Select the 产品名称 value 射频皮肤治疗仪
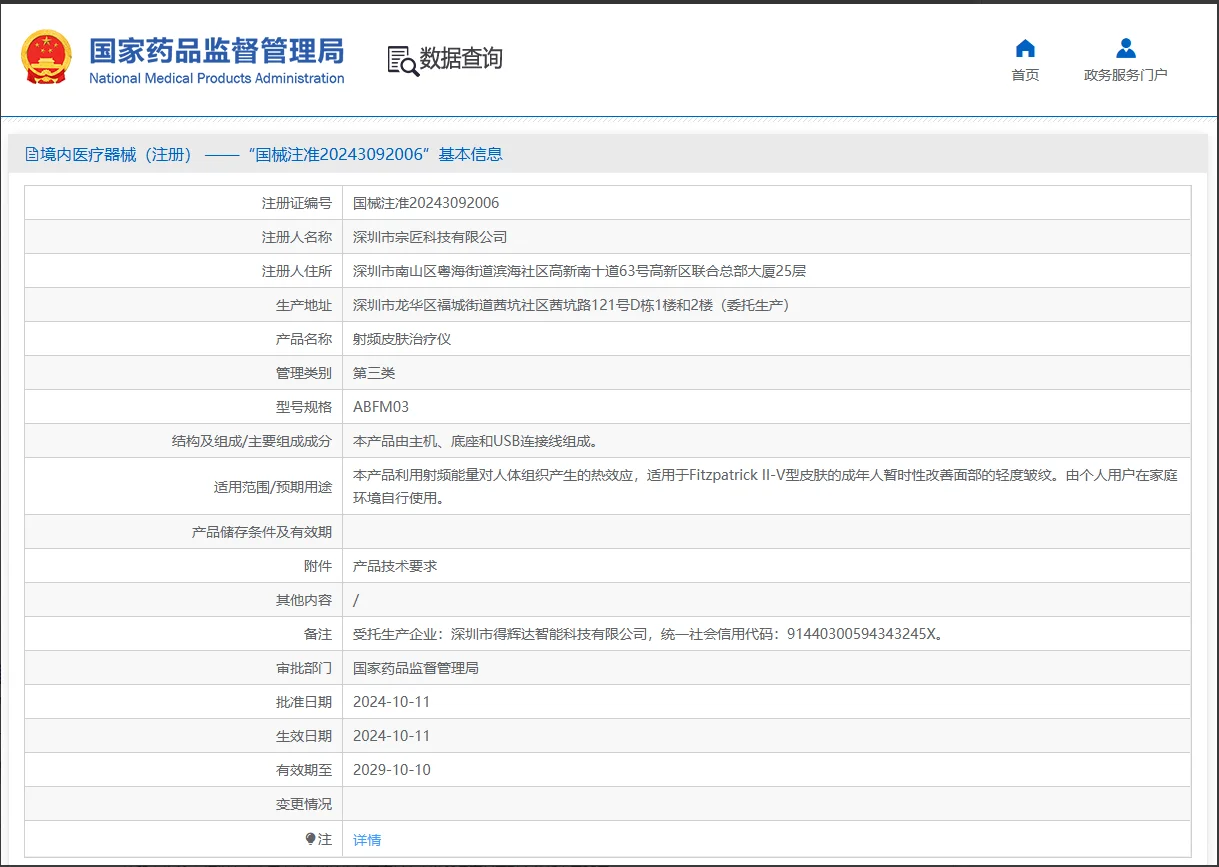The height and width of the screenshot is (867, 1219). coord(400,338)
